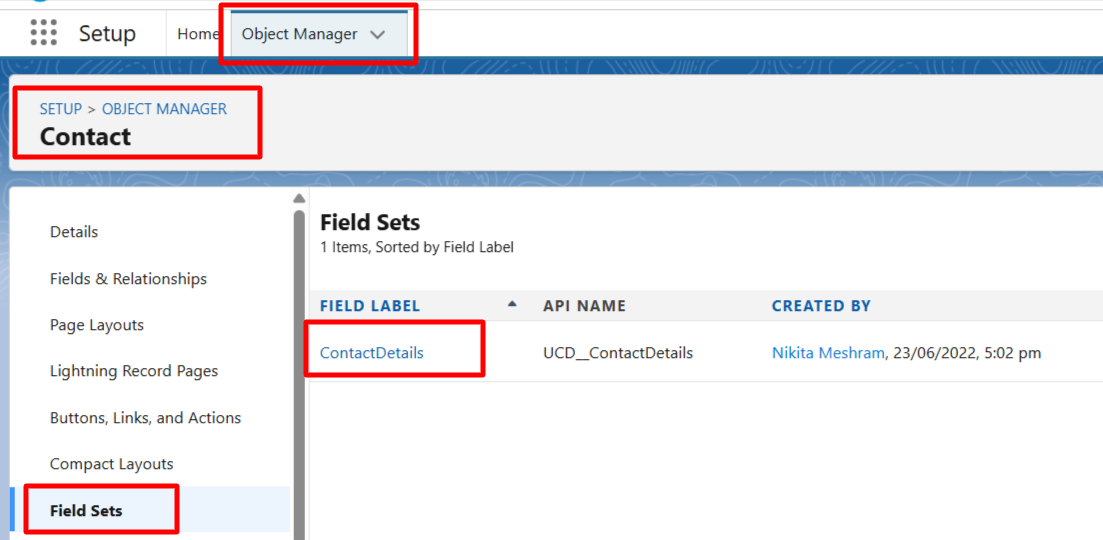Open Lightning Record Pages sidebar item

[x=134, y=371]
